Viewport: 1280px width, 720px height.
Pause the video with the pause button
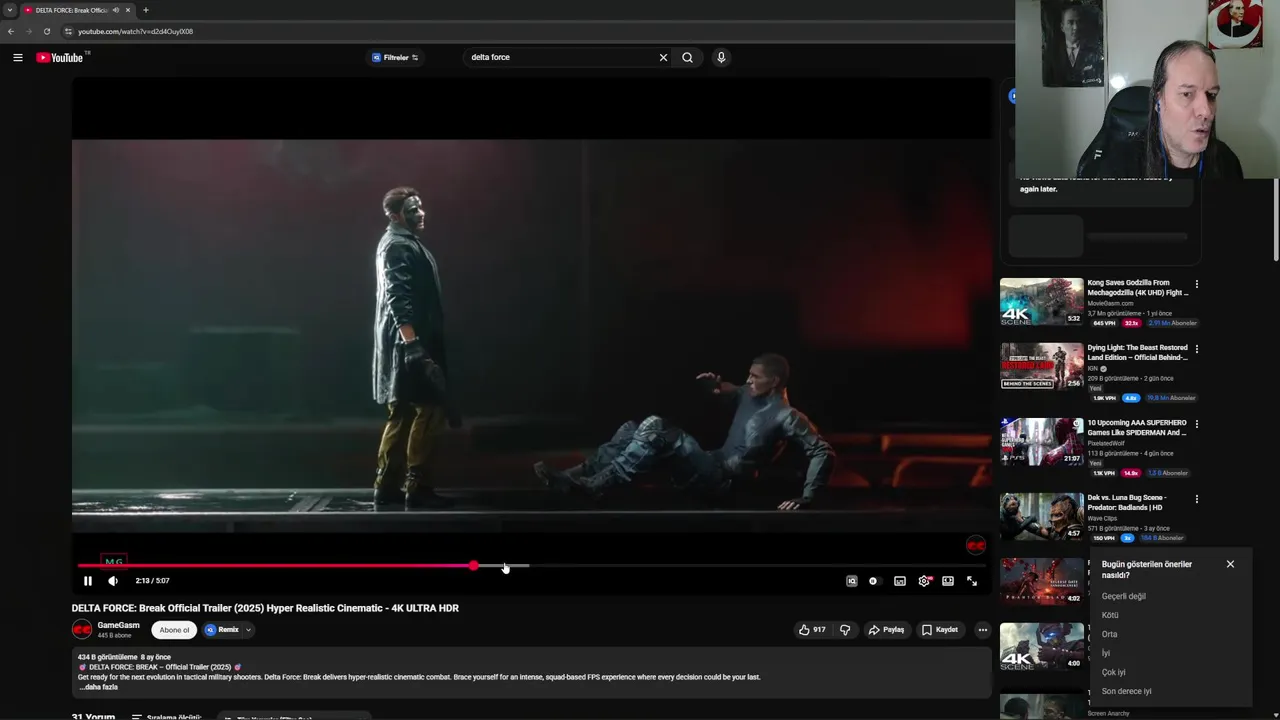point(88,581)
